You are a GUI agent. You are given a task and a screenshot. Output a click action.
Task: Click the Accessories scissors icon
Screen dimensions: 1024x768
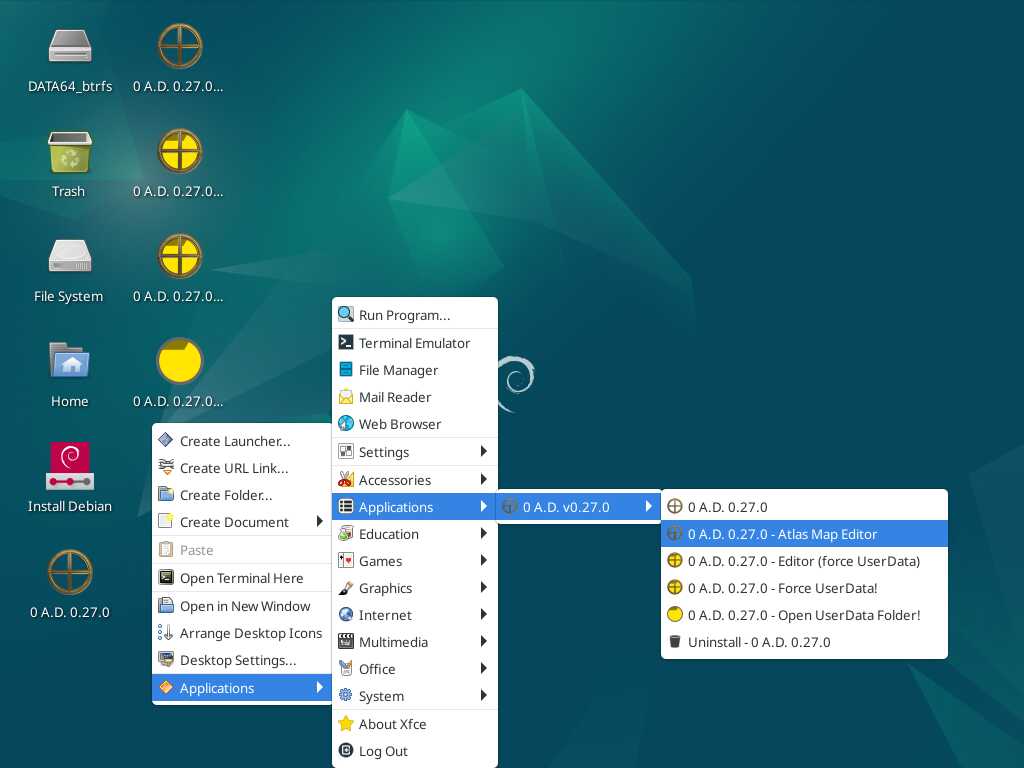click(346, 479)
